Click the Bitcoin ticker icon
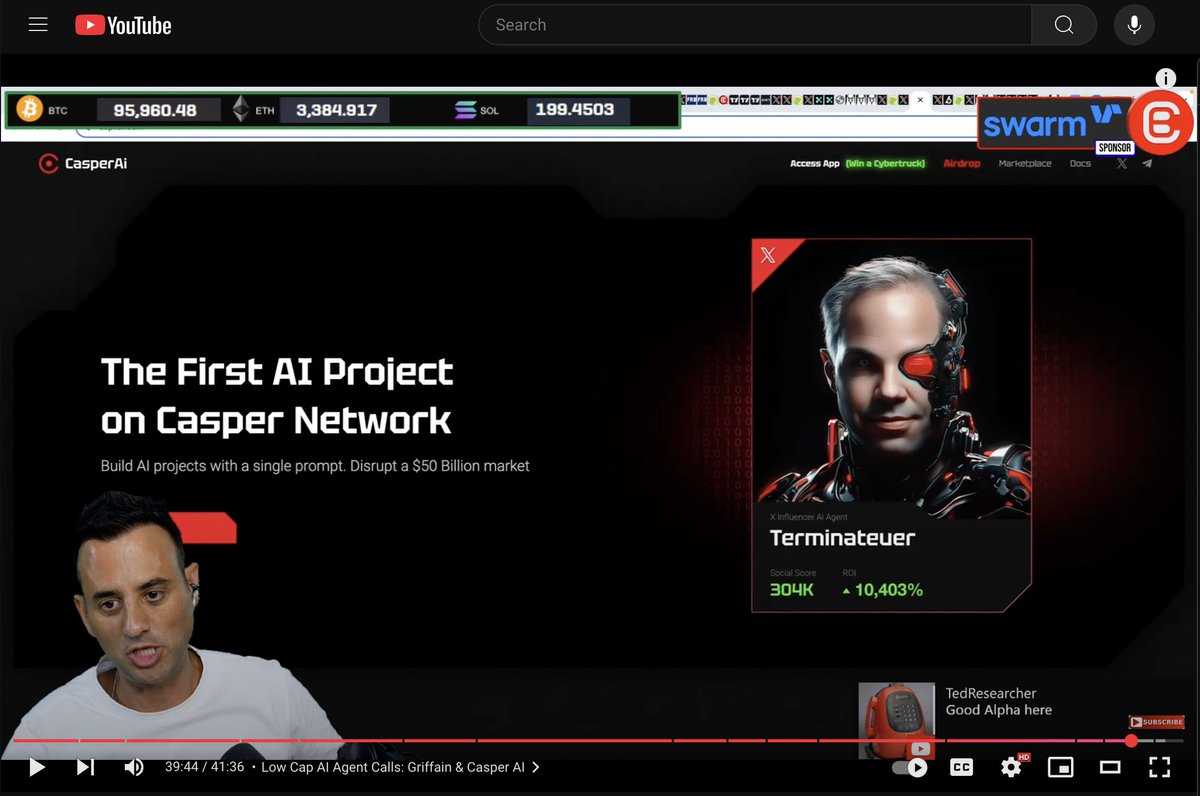This screenshot has height=796, width=1200. [28, 109]
